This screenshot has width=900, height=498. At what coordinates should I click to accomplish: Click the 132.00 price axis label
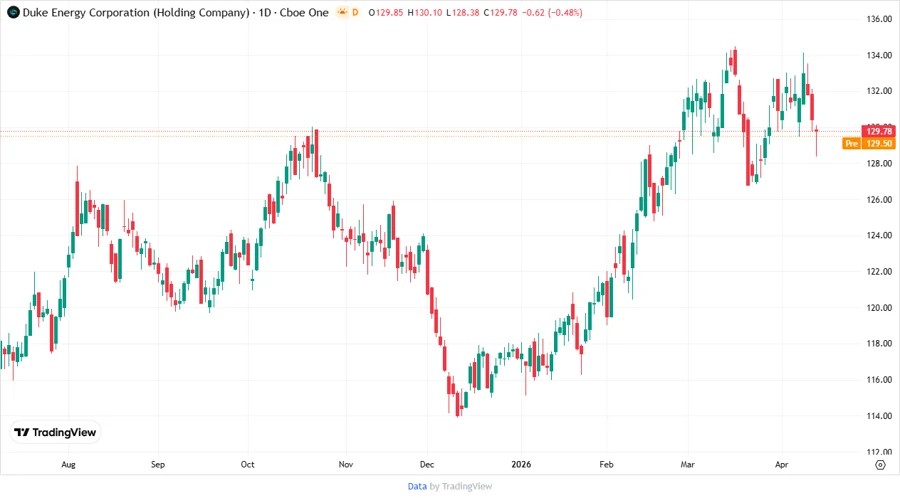coord(879,91)
